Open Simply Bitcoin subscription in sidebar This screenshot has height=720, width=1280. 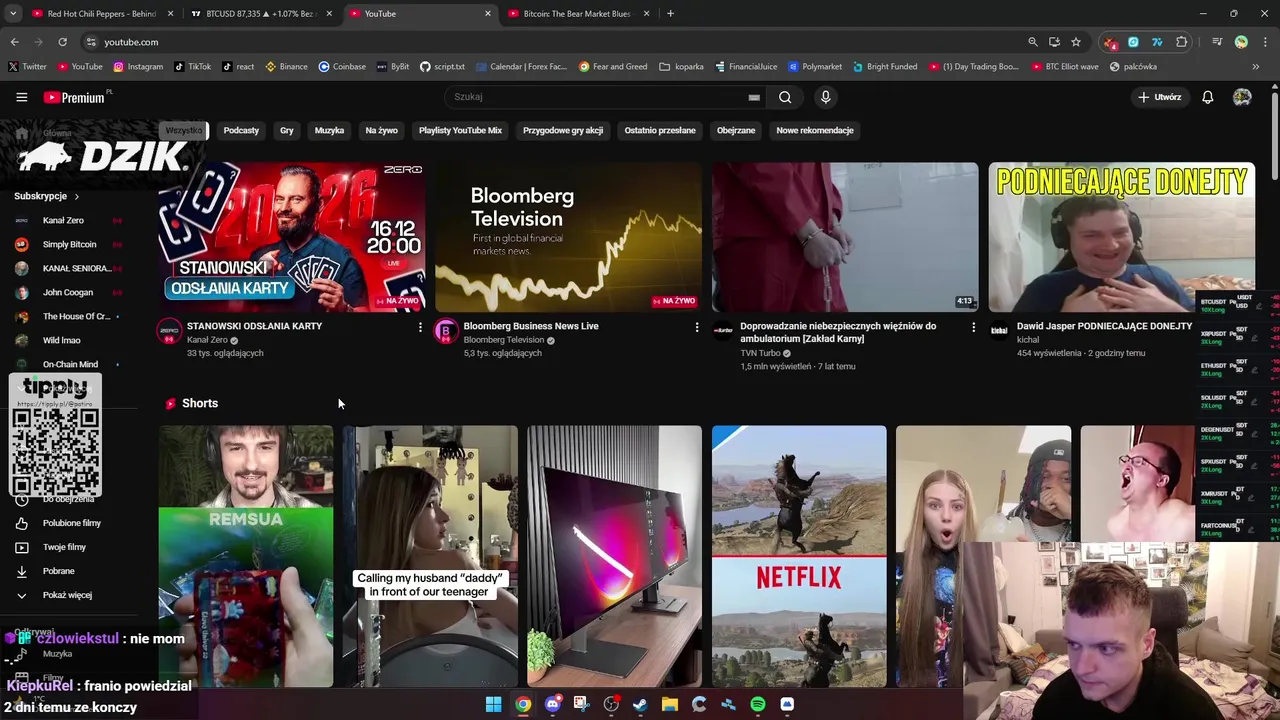[67, 244]
